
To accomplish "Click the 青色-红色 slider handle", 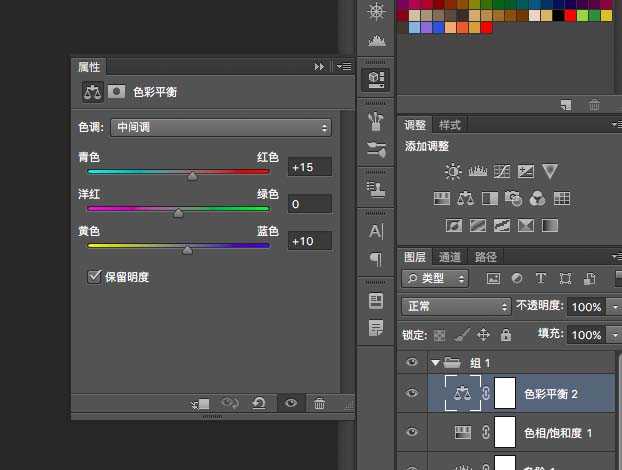I will click(x=192, y=175).
